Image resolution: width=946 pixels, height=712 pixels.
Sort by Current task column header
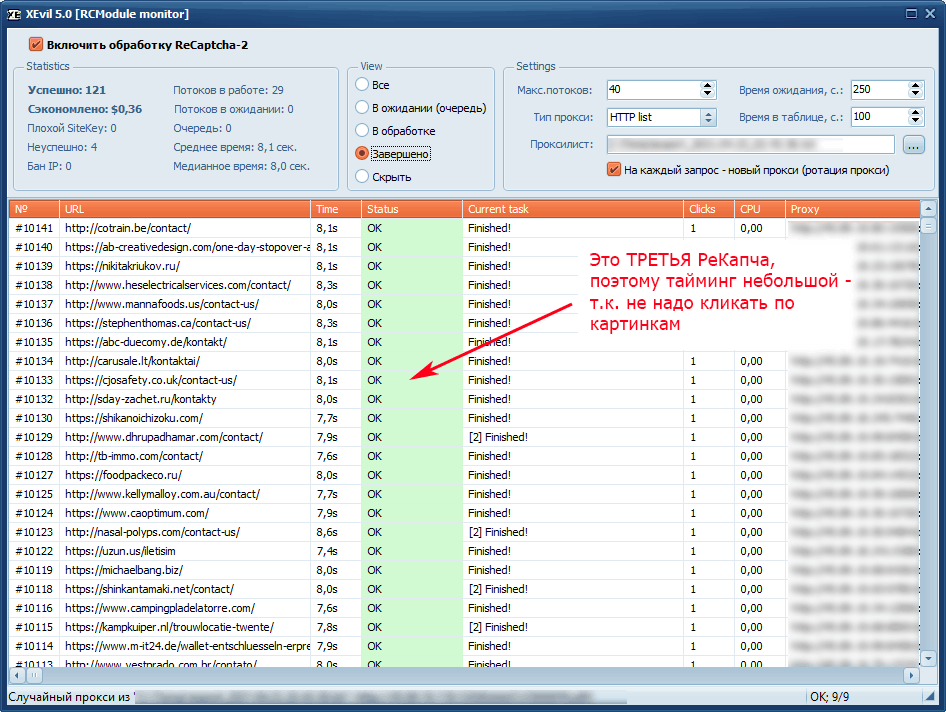click(x=573, y=209)
